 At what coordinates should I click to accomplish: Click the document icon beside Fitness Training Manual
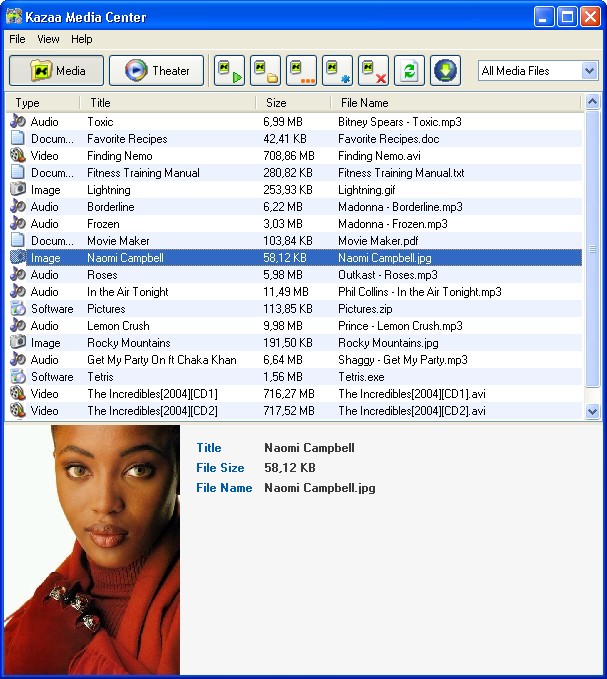pos(18,172)
